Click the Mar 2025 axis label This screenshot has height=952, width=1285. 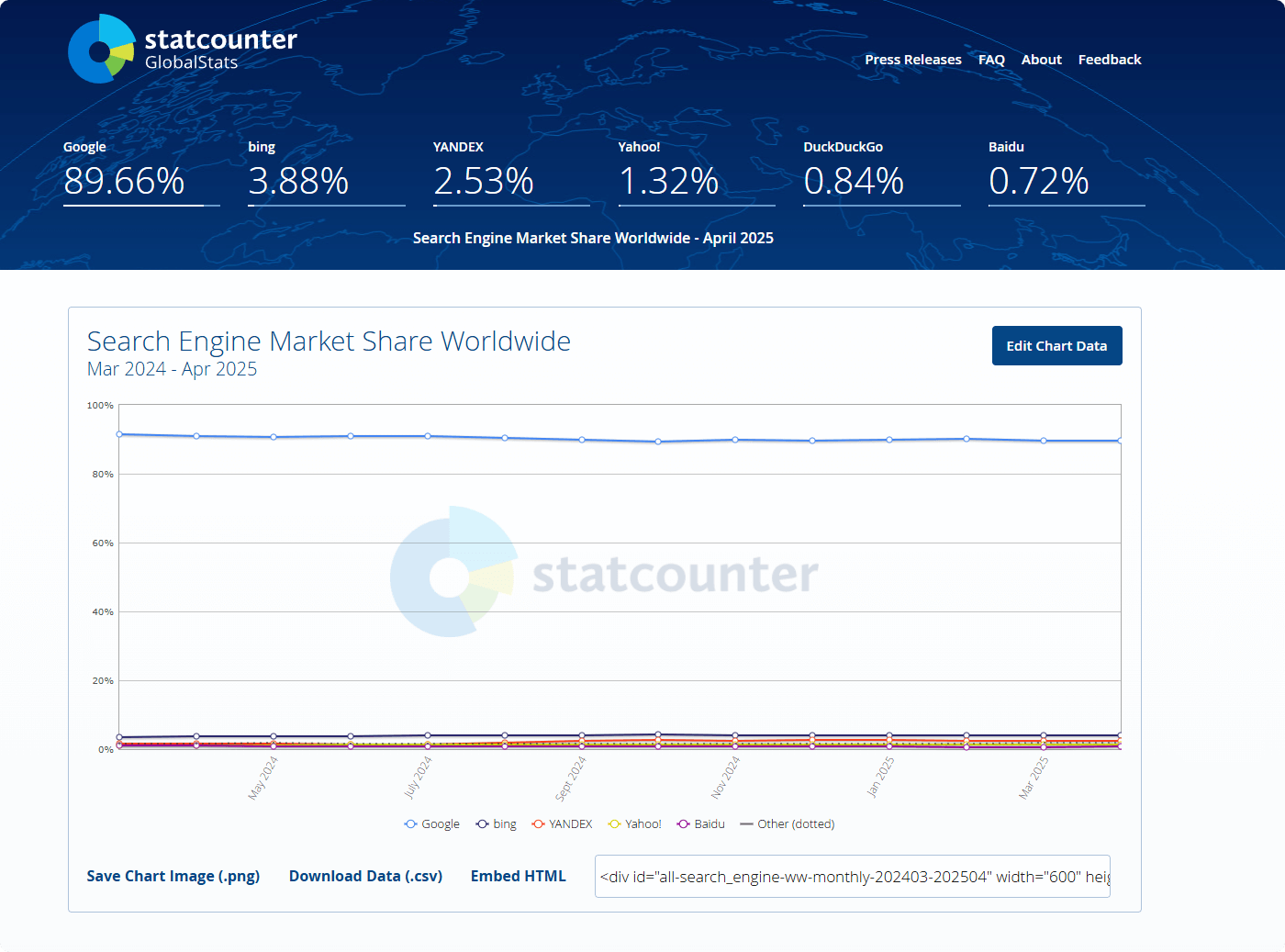(x=1034, y=778)
